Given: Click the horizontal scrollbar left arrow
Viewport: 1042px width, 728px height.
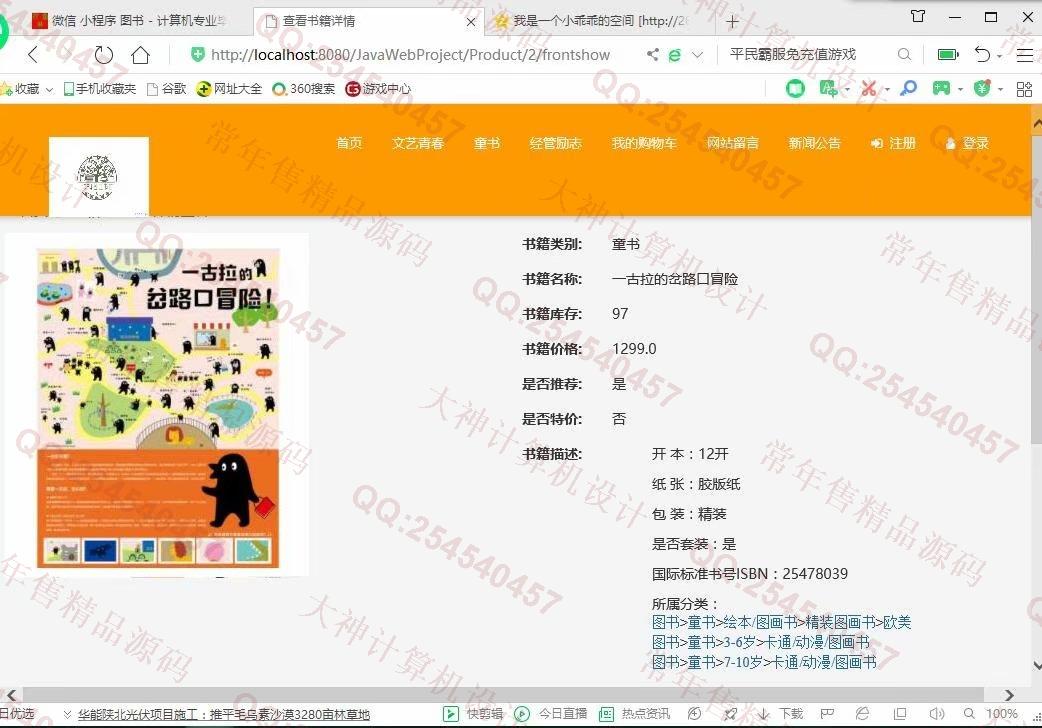Looking at the screenshot, I should pos(11,695).
